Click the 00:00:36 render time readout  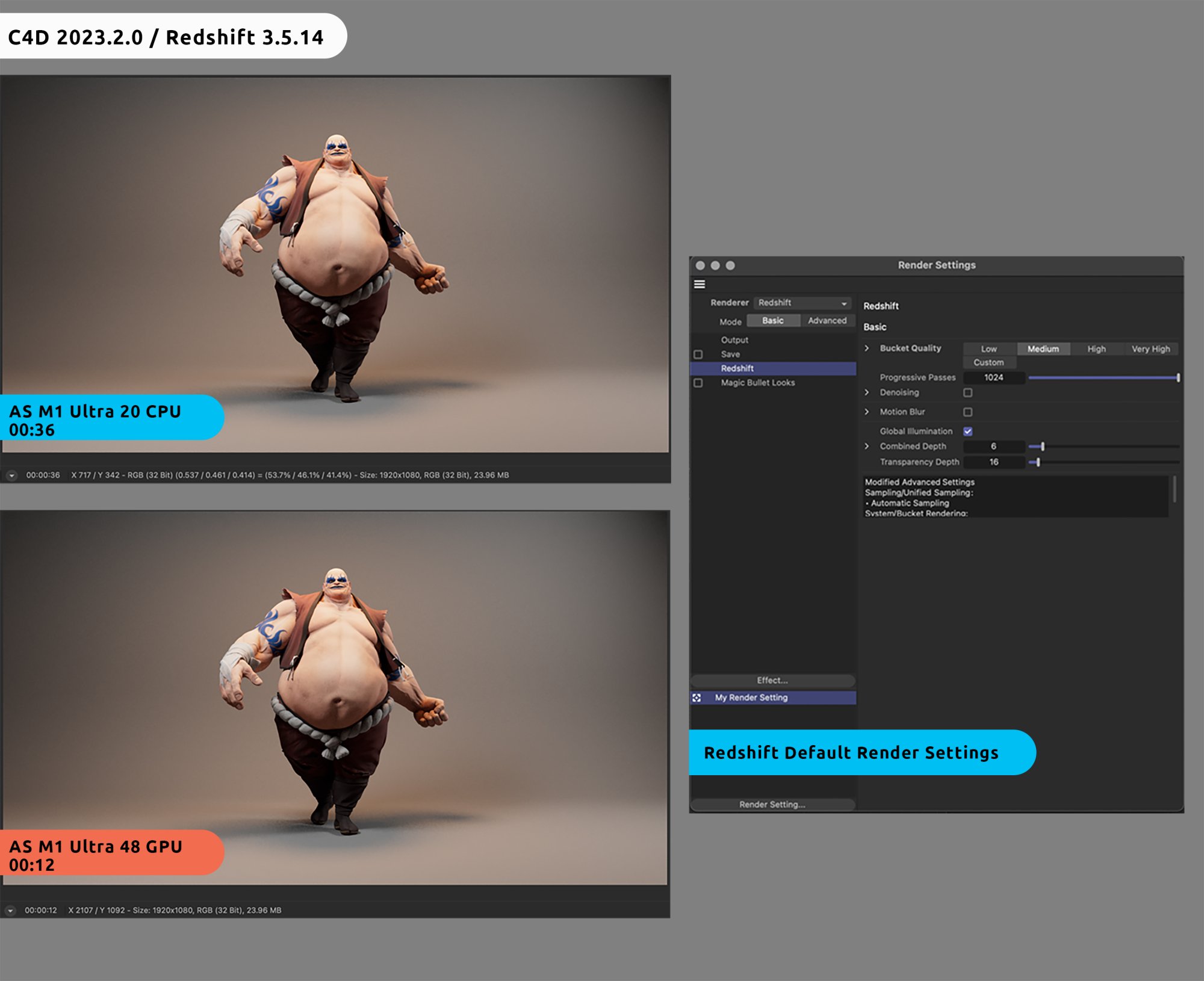coord(43,475)
